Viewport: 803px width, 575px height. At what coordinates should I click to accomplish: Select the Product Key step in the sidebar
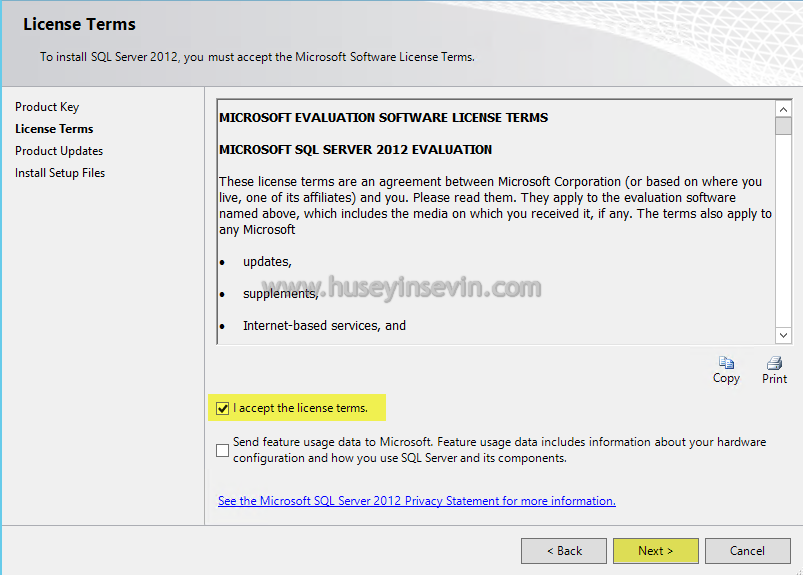[x=47, y=107]
